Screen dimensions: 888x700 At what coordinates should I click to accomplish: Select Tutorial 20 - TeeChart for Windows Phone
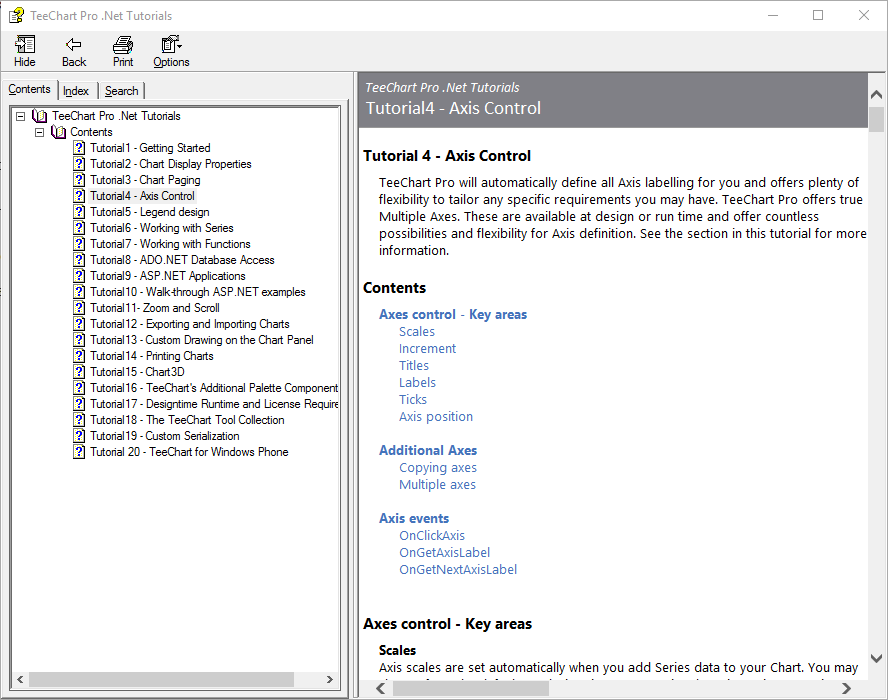pos(189,452)
